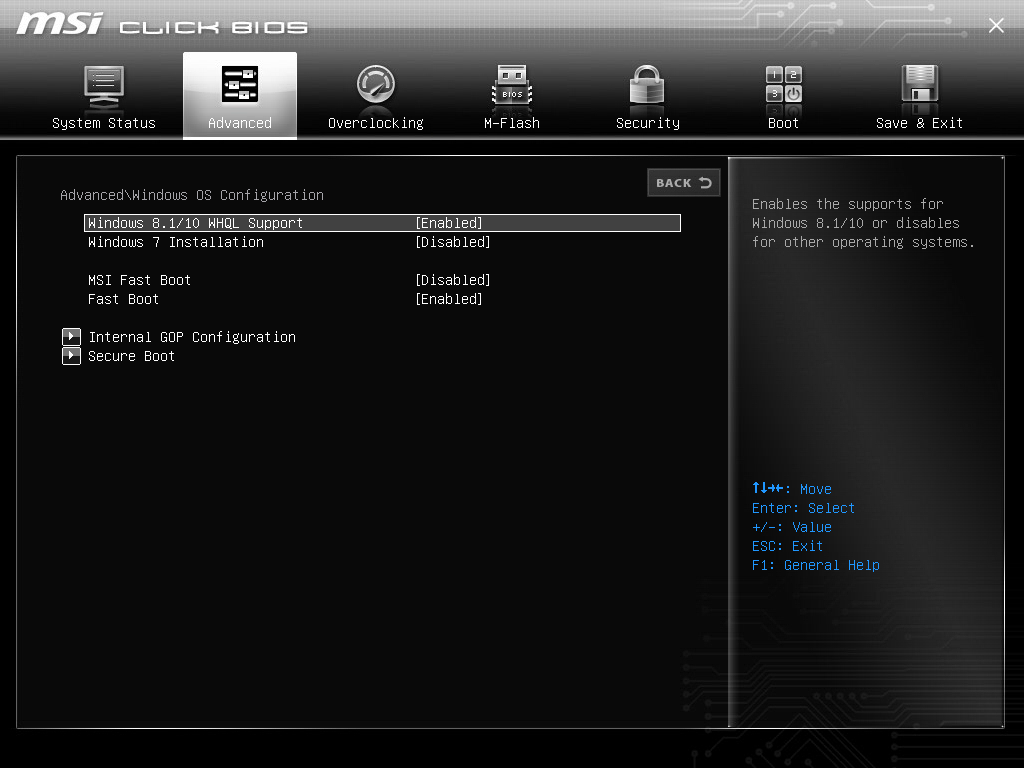Open the Overclocking gauge icon
The height and width of the screenshot is (768, 1024).
[376, 85]
